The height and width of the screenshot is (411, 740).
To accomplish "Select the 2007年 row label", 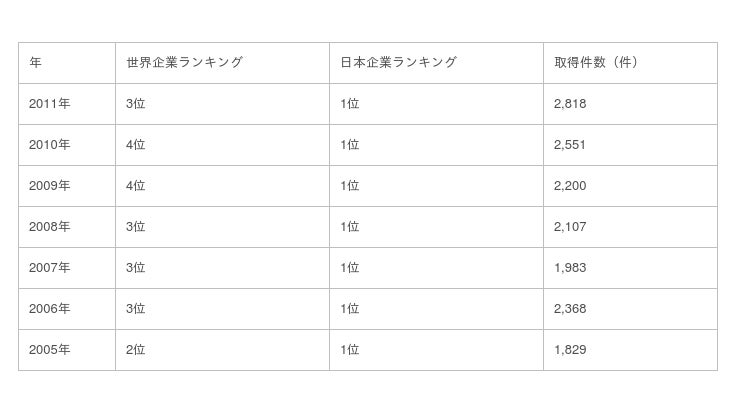I will tap(50, 268).
